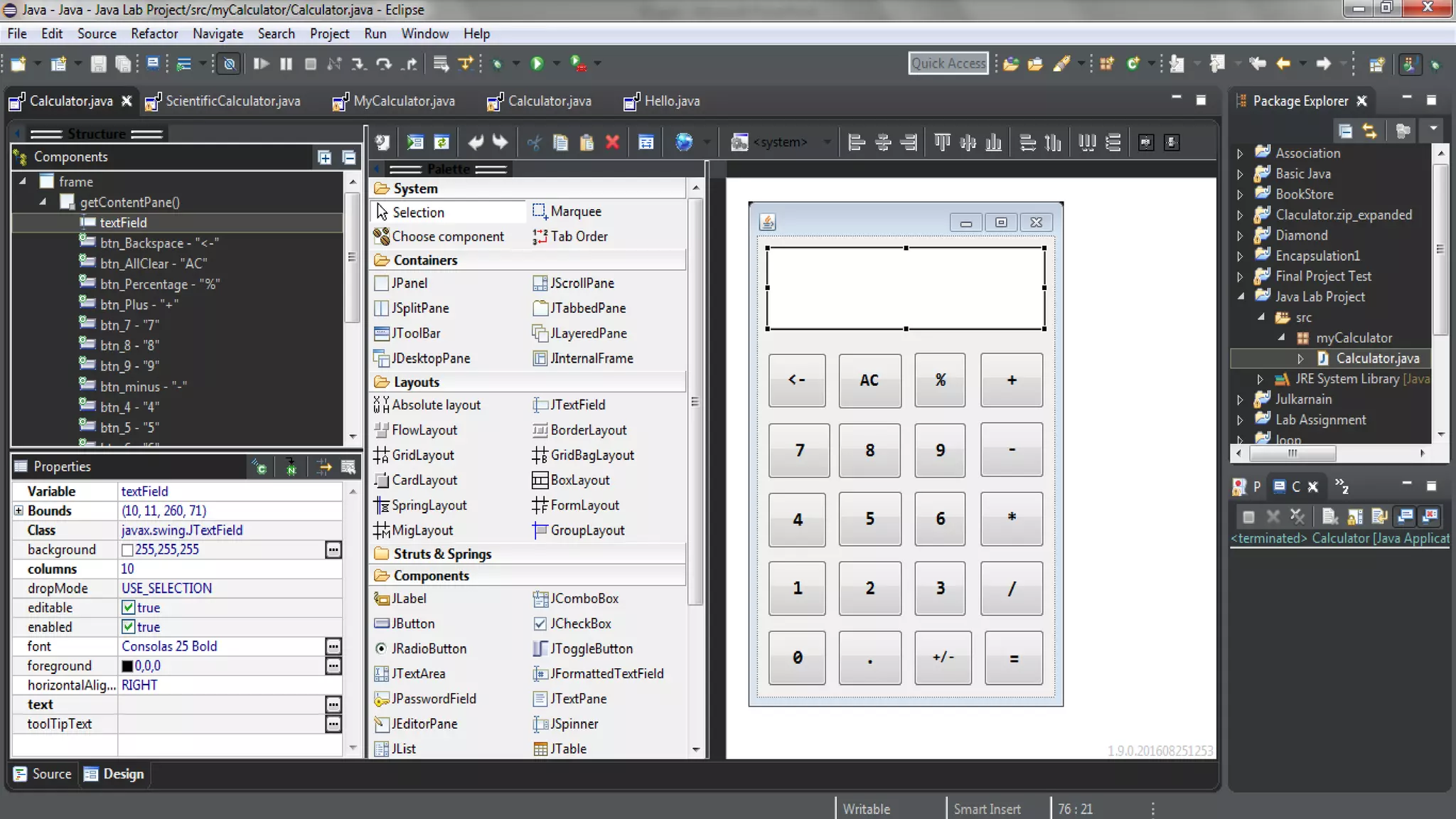
Task: Select the JLabel palette component
Action: pos(401,599)
